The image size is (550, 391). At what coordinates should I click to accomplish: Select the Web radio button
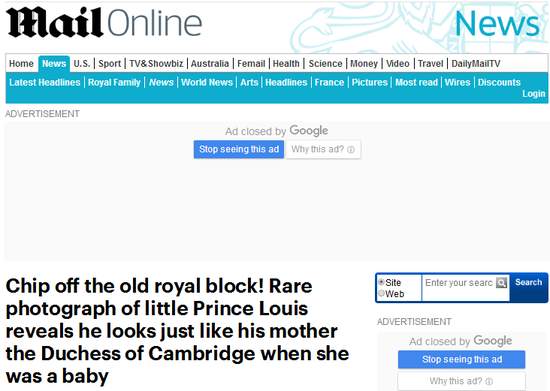381,294
